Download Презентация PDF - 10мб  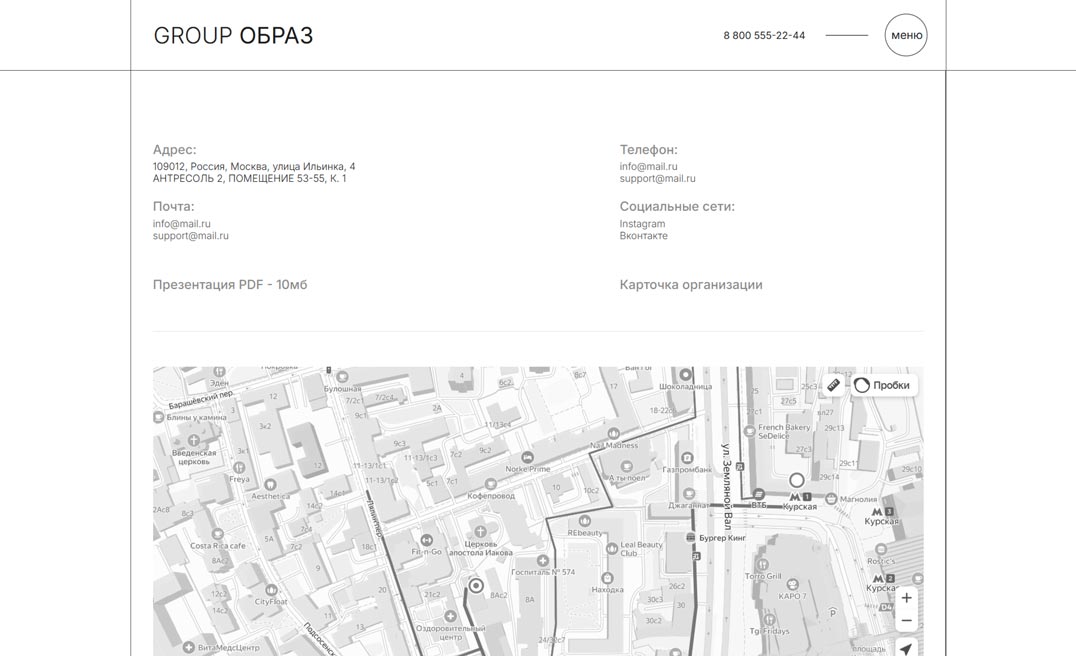pos(230,285)
